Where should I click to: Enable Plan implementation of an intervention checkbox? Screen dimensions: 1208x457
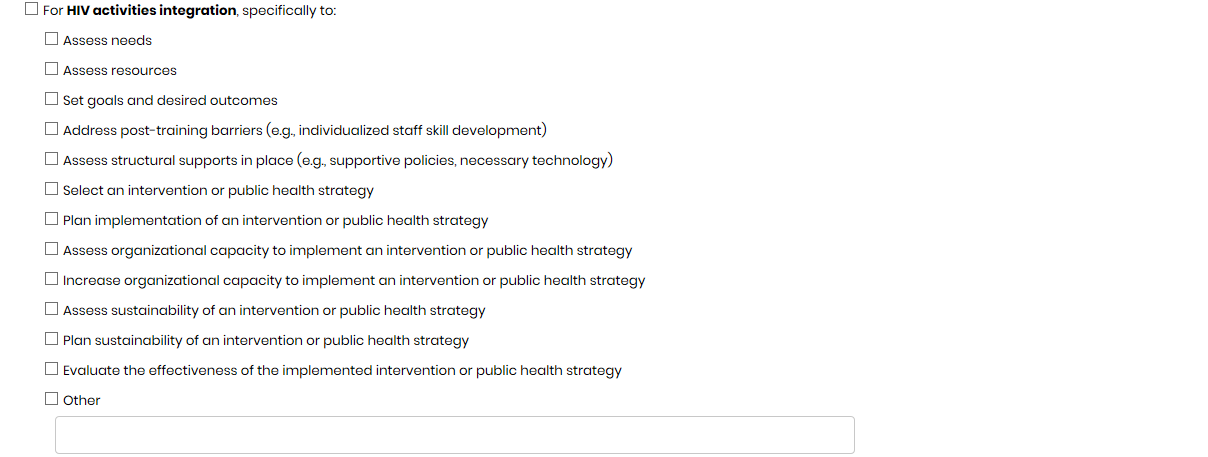(52, 220)
